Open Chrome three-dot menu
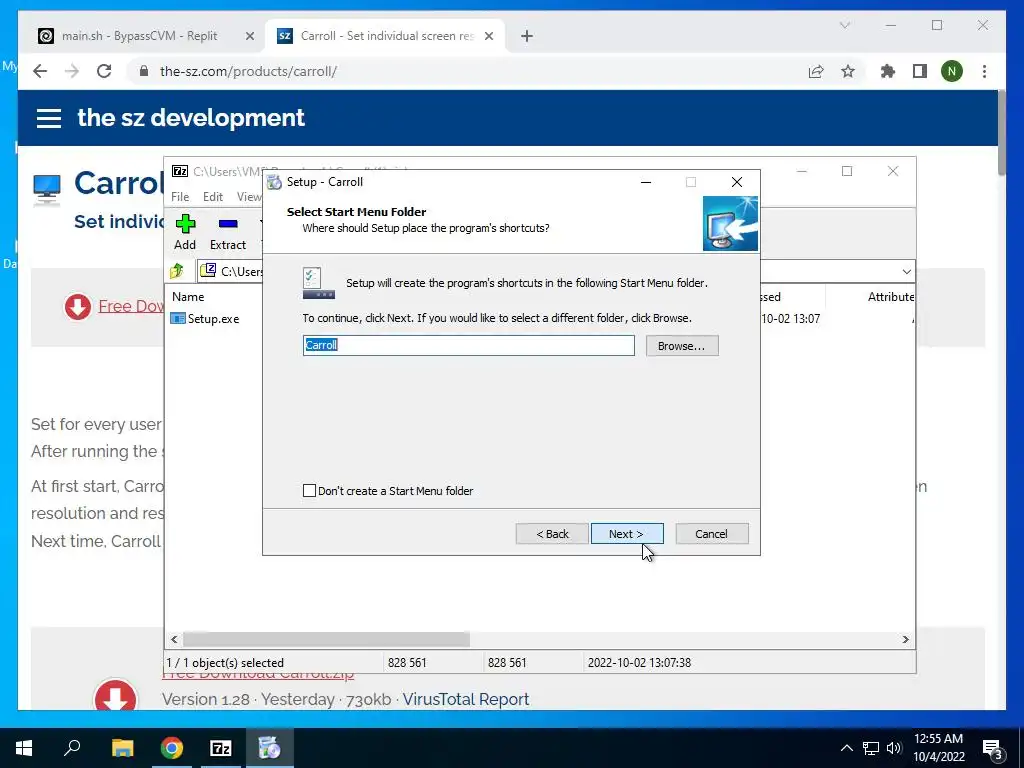Viewport: 1024px width, 768px height. [984, 71]
